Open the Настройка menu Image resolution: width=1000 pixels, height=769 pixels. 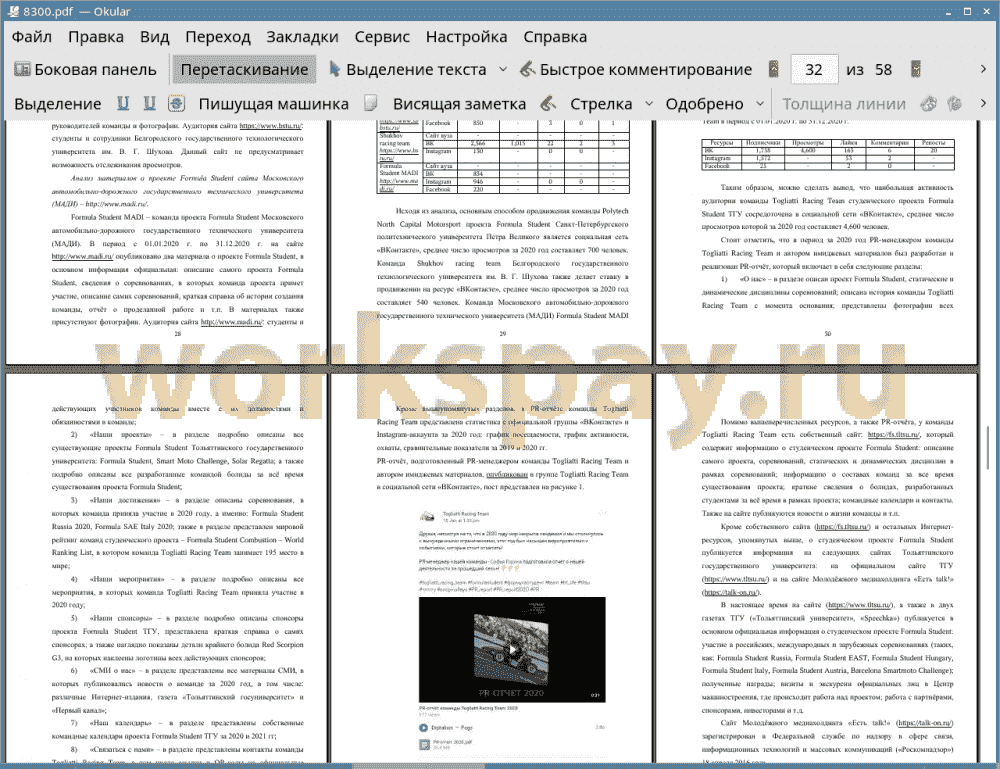coord(467,37)
